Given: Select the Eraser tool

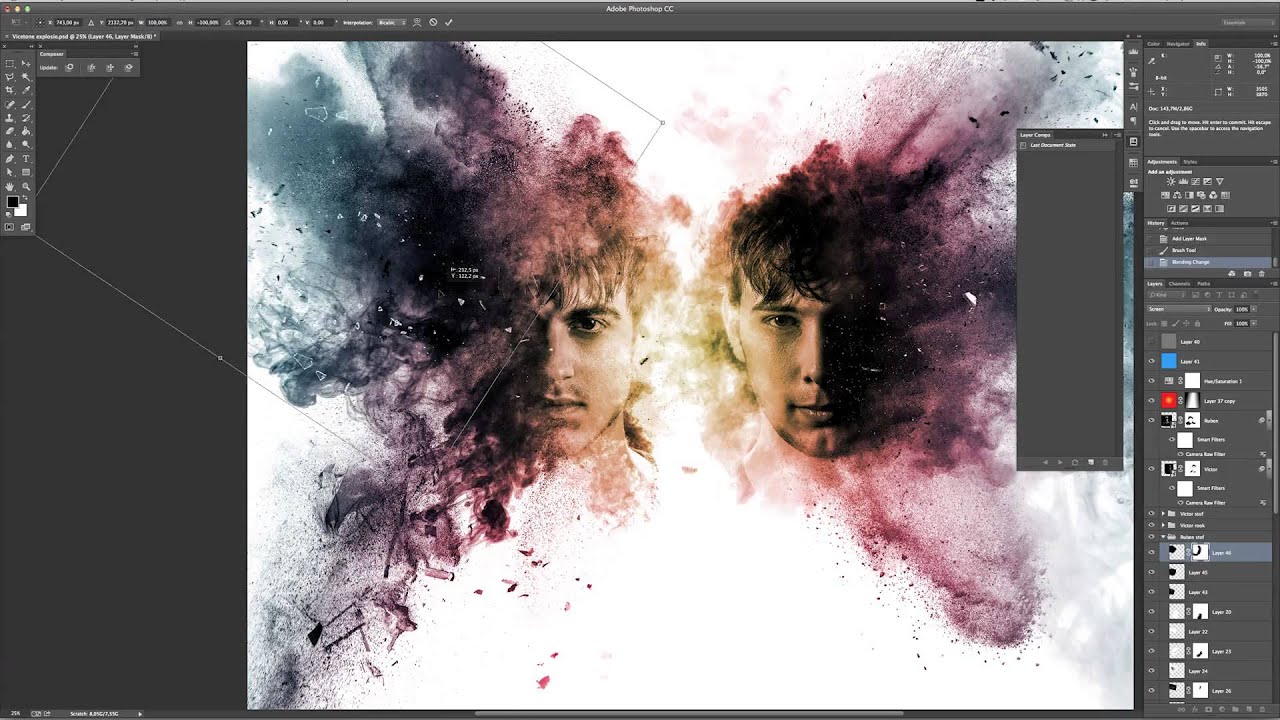Looking at the screenshot, I should tap(10, 131).
